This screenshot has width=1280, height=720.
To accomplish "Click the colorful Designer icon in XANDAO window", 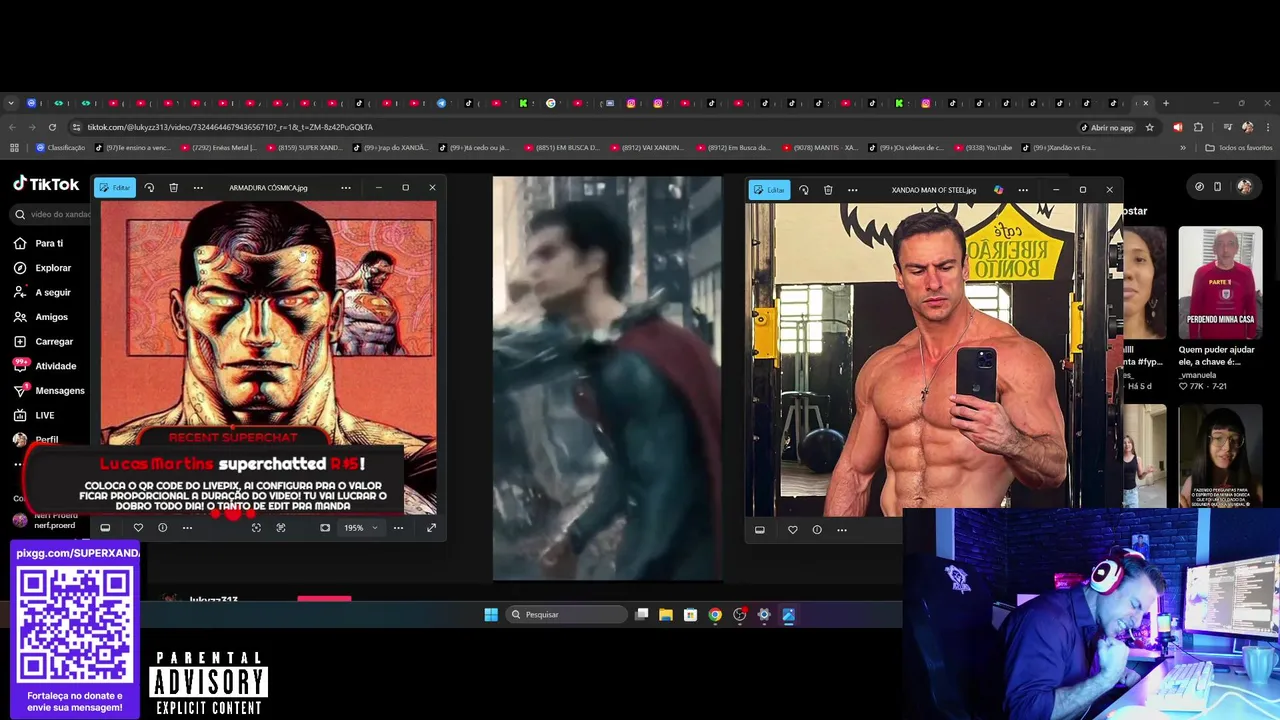I will tap(998, 189).
